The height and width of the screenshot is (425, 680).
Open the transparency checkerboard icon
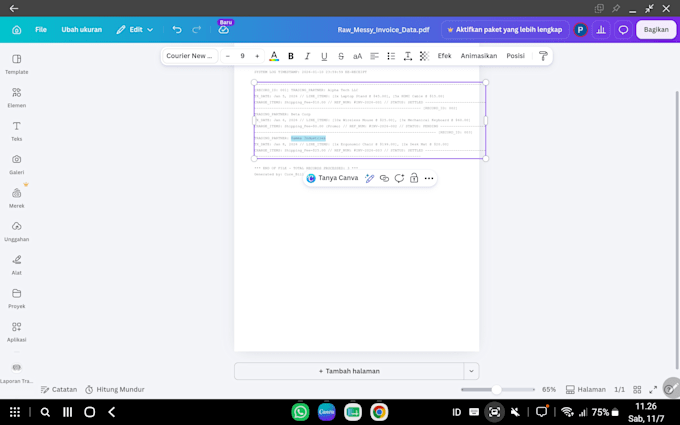pyautogui.click(x=424, y=56)
